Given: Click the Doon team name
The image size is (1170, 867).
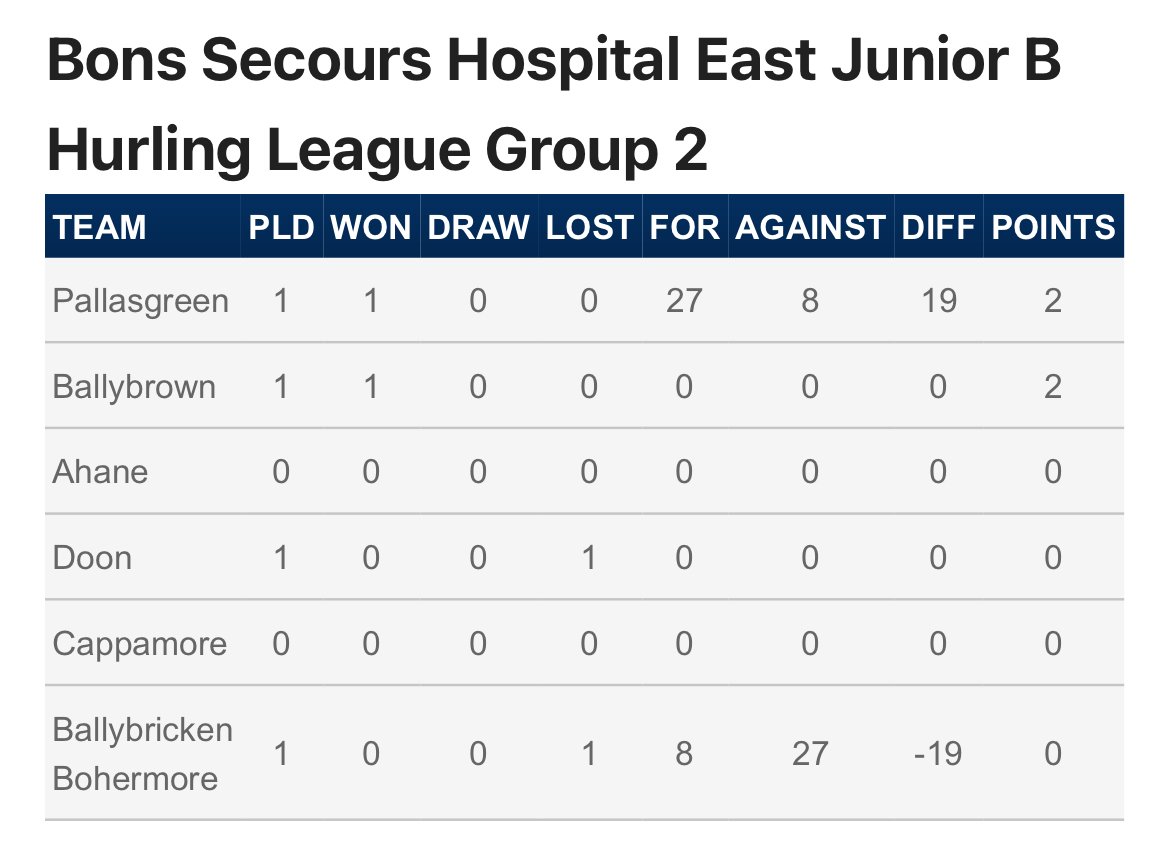Looking at the screenshot, I should pyautogui.click(x=92, y=558).
